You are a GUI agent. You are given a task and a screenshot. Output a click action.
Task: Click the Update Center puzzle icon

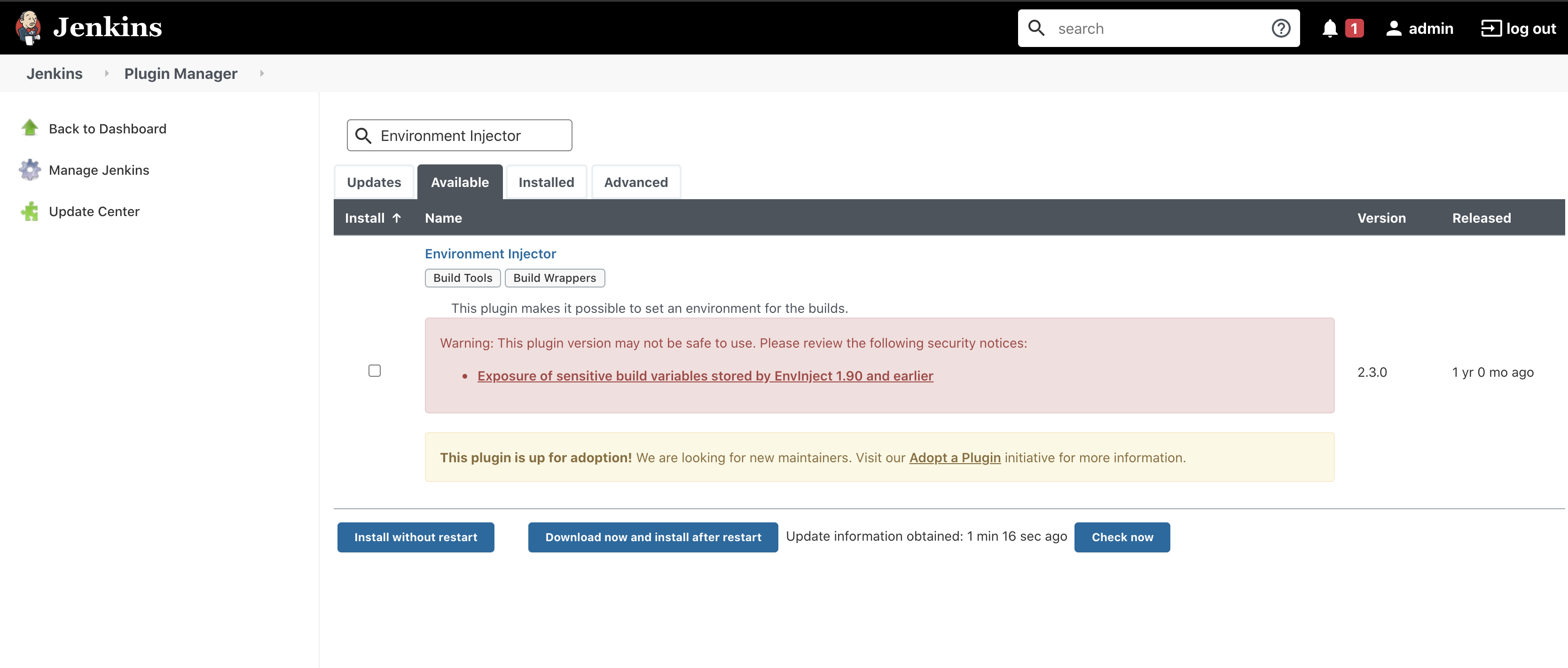click(30, 211)
